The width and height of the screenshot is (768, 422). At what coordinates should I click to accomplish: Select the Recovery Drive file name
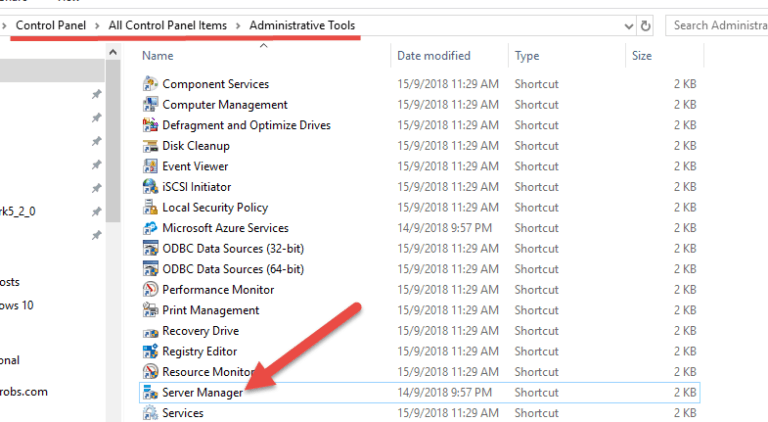coord(200,330)
